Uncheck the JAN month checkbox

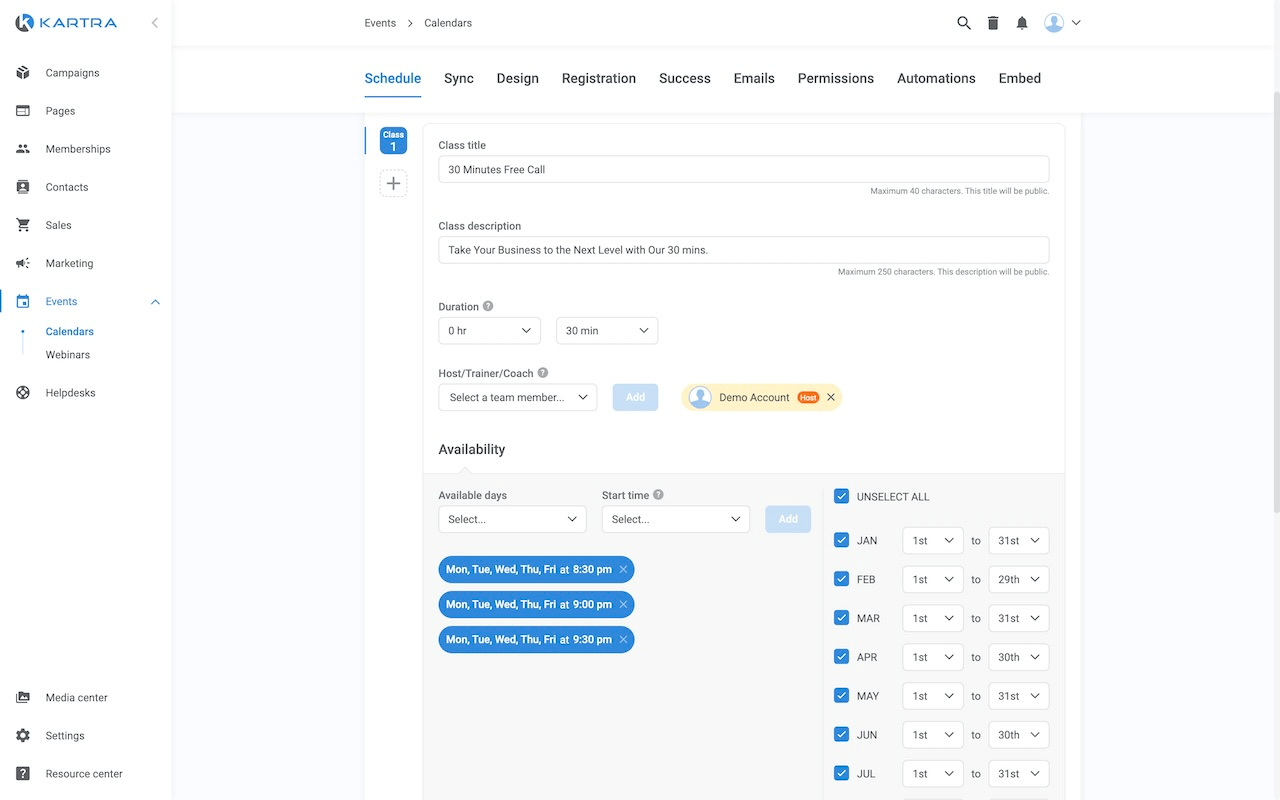tap(842, 540)
